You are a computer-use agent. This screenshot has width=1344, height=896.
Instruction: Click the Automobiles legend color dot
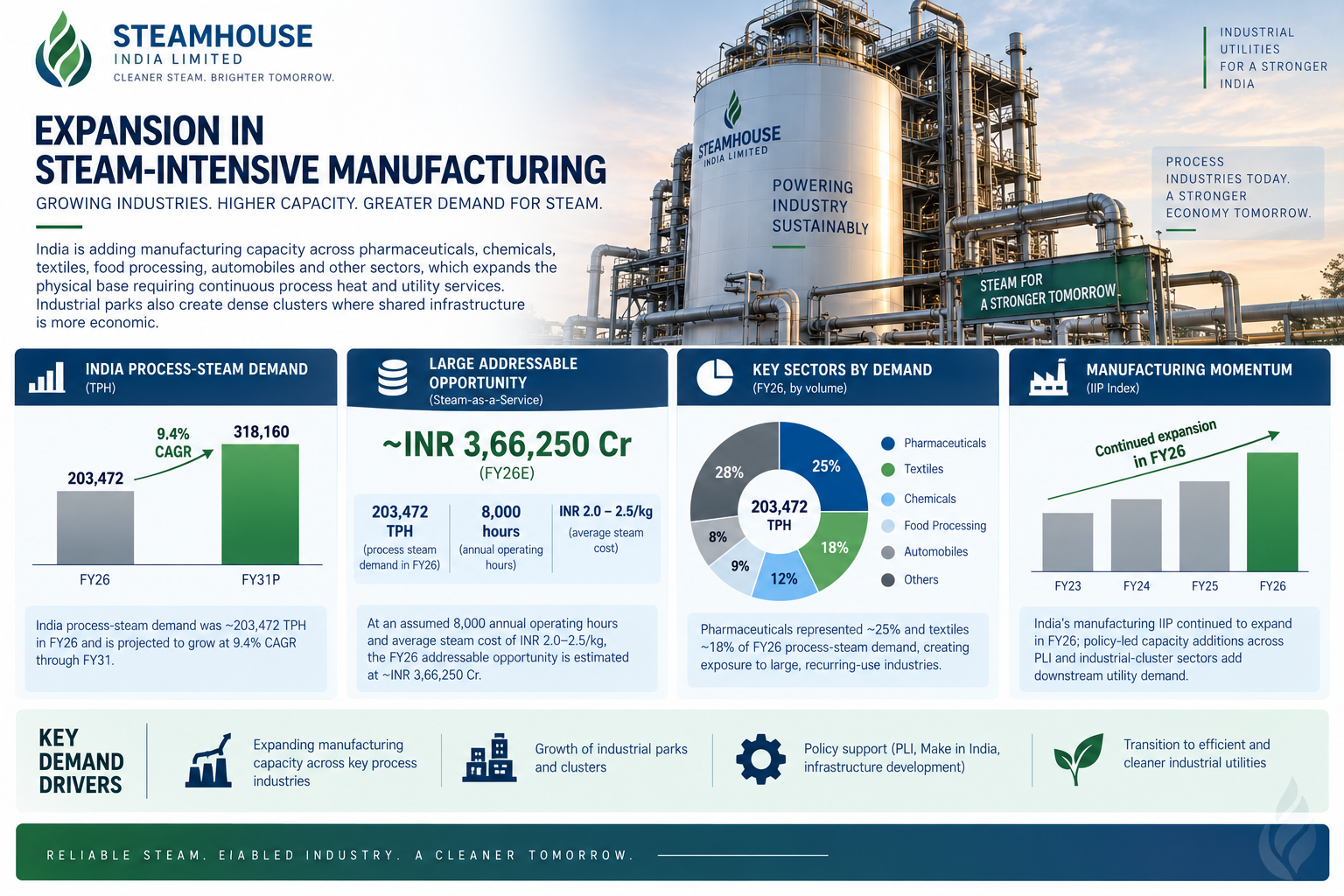888,552
